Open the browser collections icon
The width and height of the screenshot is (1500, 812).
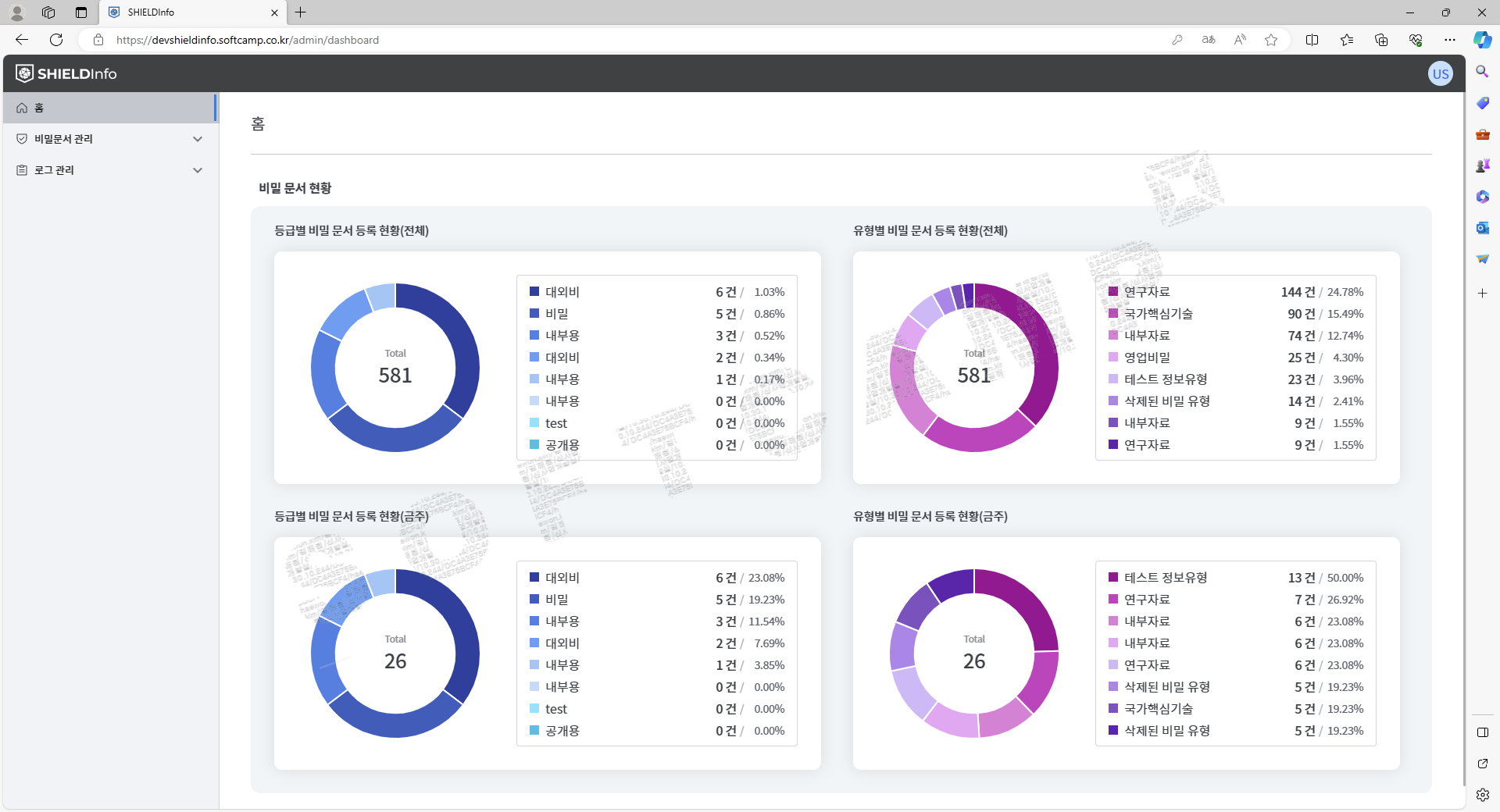click(1381, 40)
